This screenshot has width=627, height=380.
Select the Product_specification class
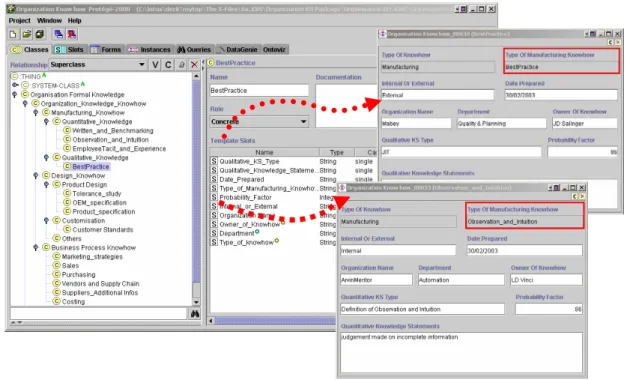(x=104, y=212)
